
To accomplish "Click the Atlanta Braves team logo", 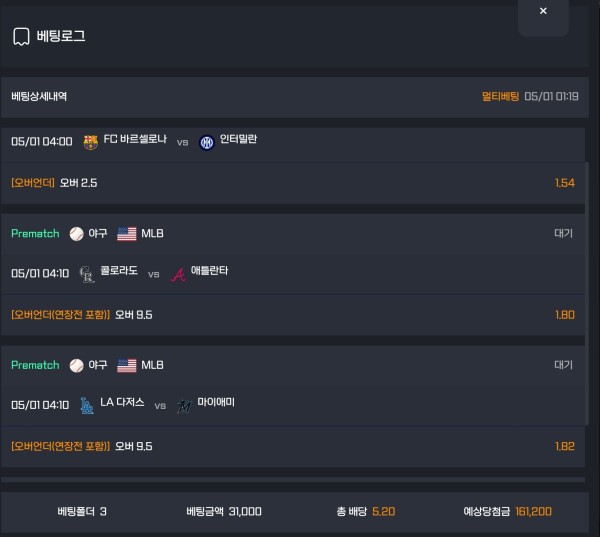I will pyautogui.click(x=178, y=274).
